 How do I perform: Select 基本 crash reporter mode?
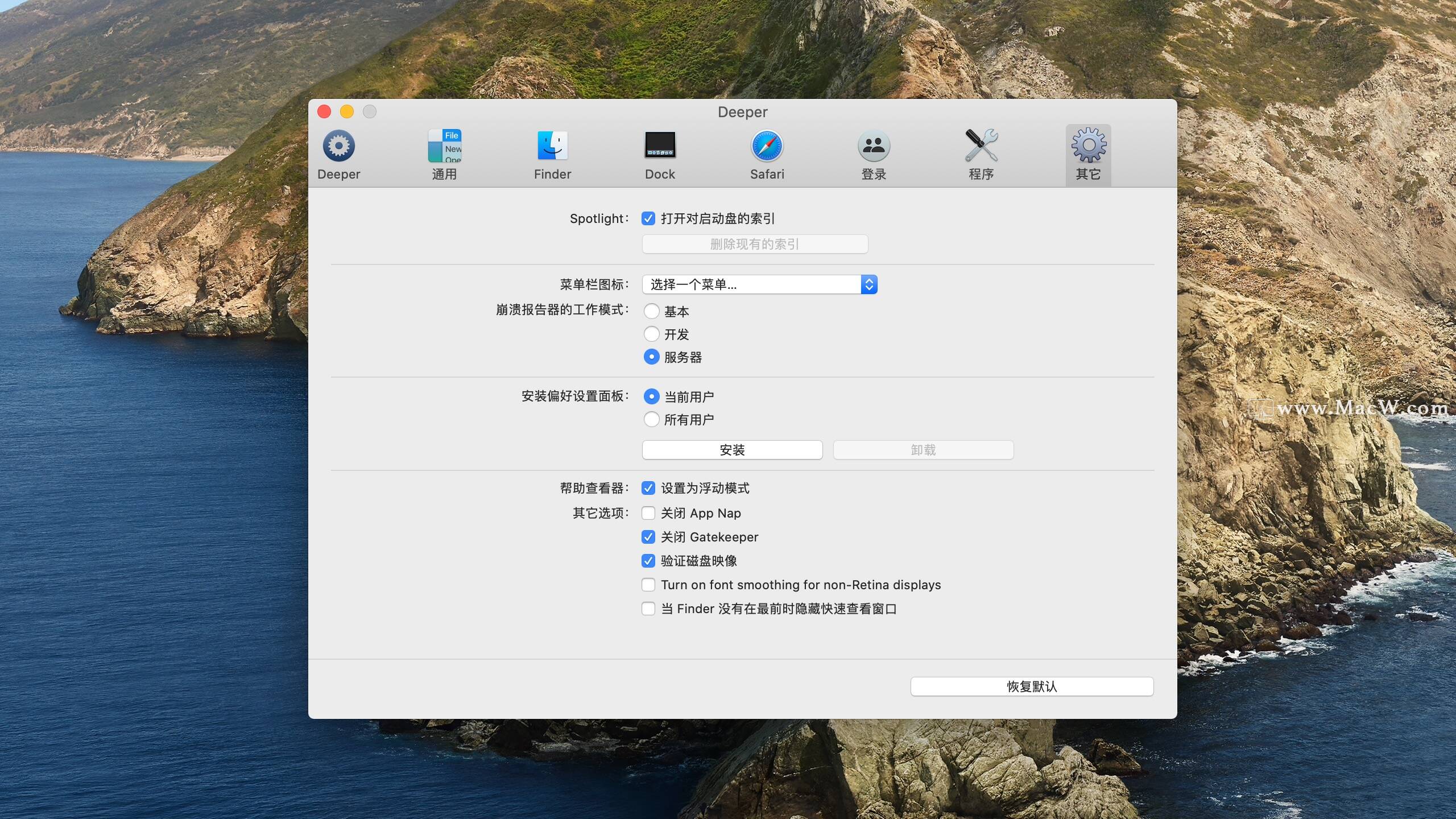652,311
